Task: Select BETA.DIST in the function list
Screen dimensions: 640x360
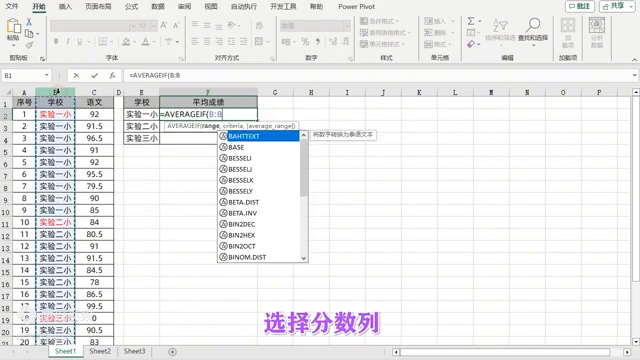Action: (259, 202)
